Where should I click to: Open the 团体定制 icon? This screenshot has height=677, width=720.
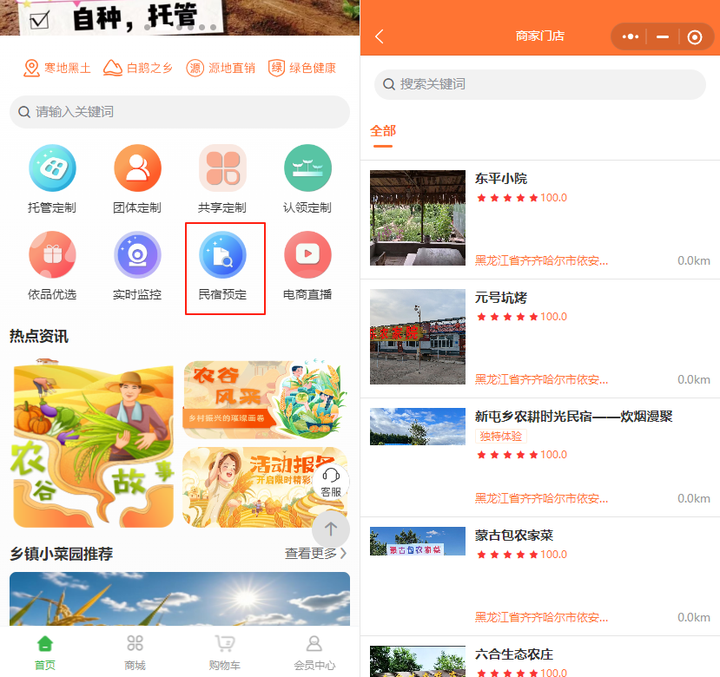click(x=137, y=168)
